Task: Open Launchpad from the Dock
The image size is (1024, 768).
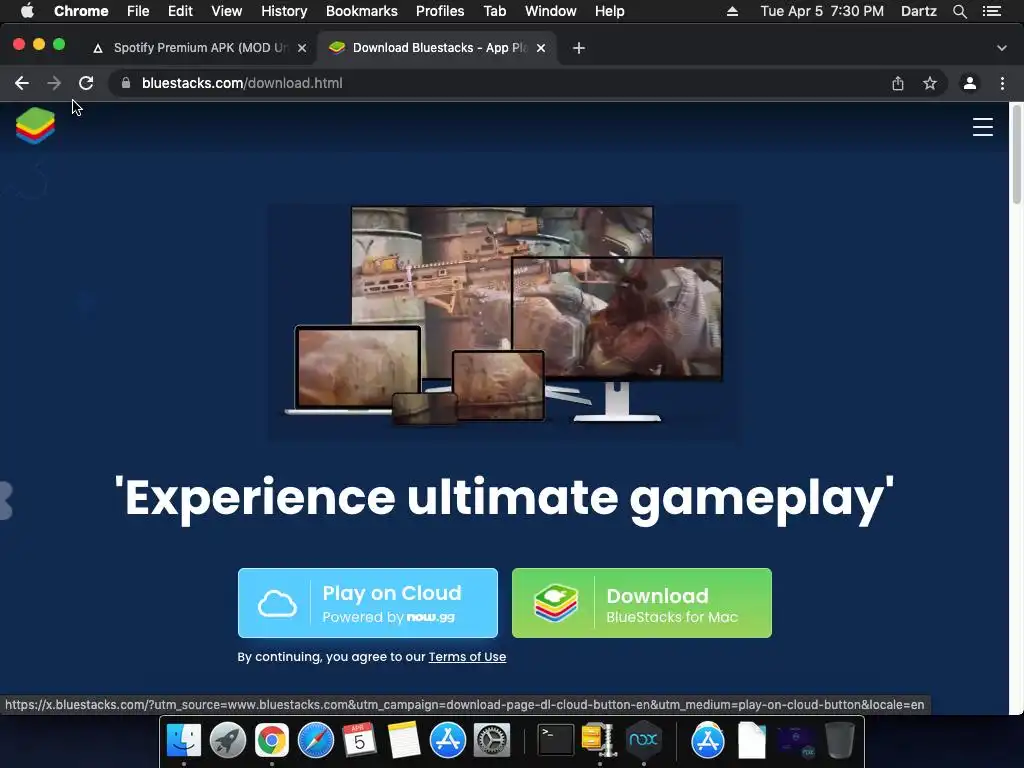Action: 228,740
